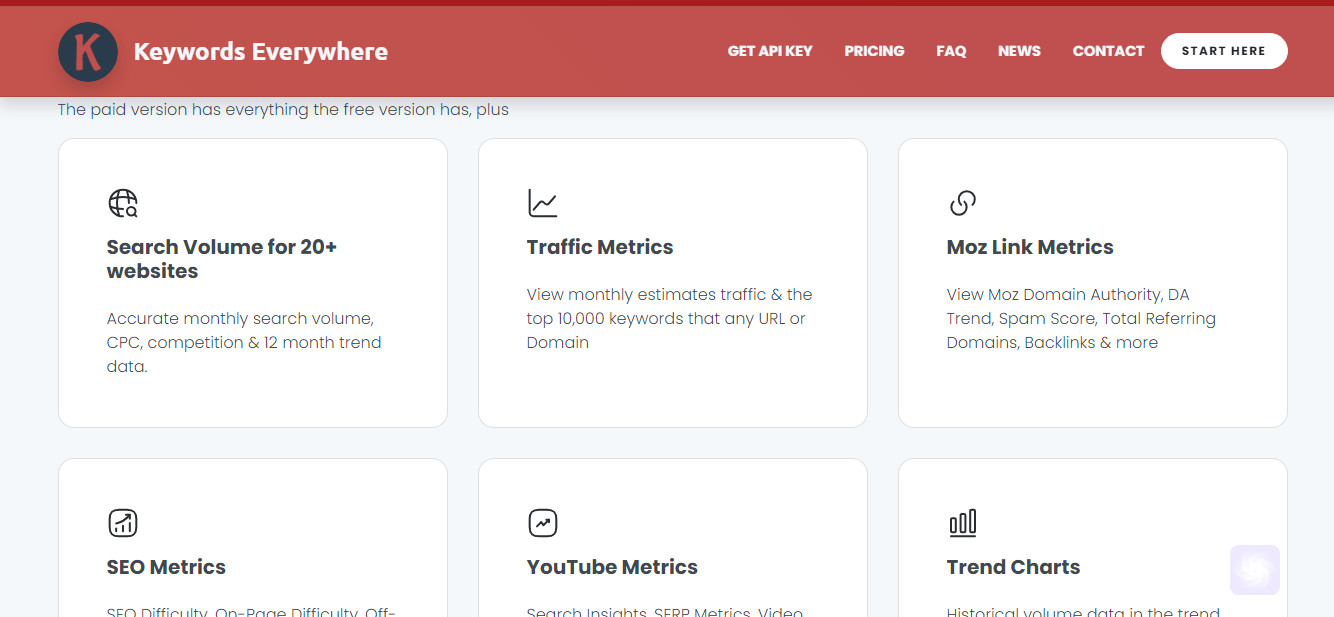Select the Trend Charts heading
The image size is (1334, 617).
[x=1013, y=567]
